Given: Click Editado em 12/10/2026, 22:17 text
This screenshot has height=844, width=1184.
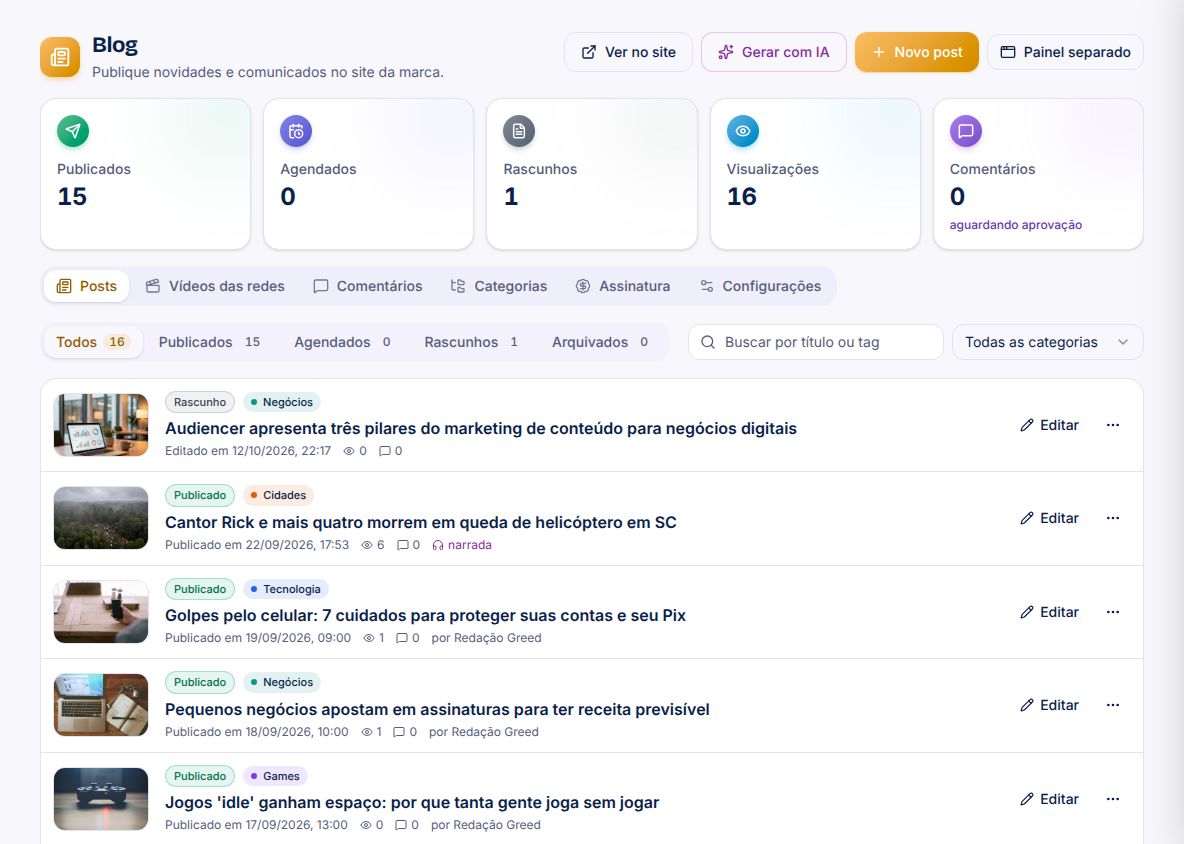Looking at the screenshot, I should click(x=248, y=451).
